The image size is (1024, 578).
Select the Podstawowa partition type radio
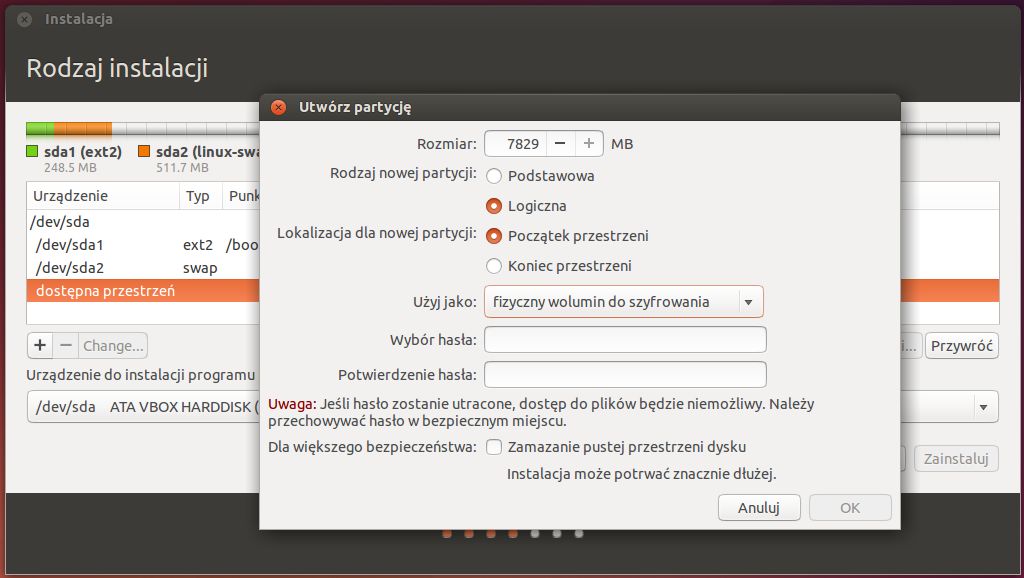(492, 176)
